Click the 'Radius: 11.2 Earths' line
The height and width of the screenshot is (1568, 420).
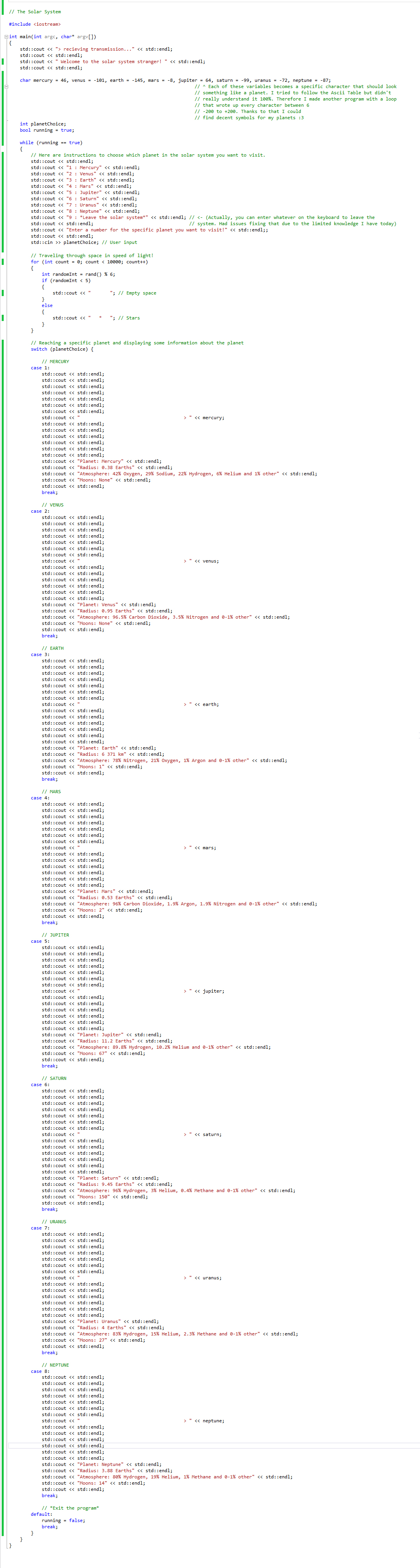tap(107, 1041)
